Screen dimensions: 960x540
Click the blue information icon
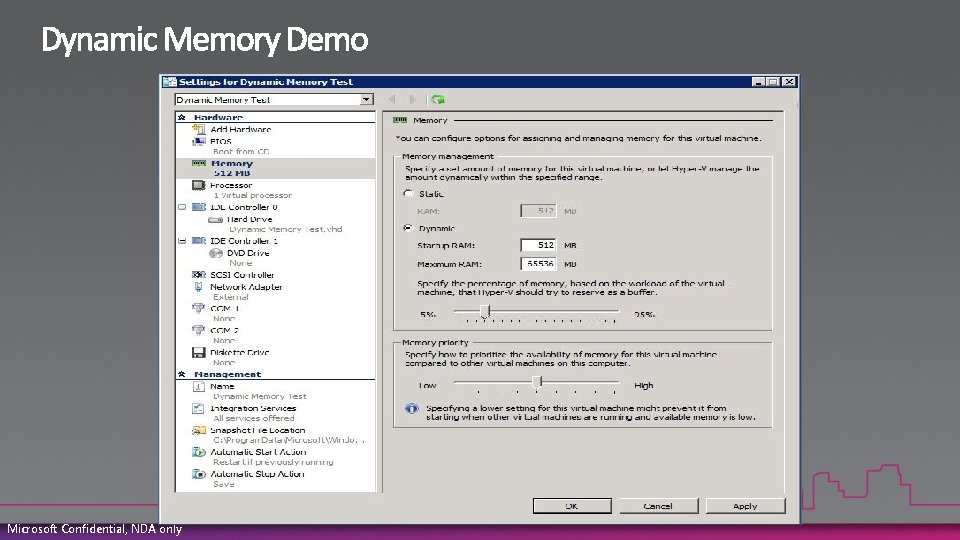pyautogui.click(x=411, y=408)
